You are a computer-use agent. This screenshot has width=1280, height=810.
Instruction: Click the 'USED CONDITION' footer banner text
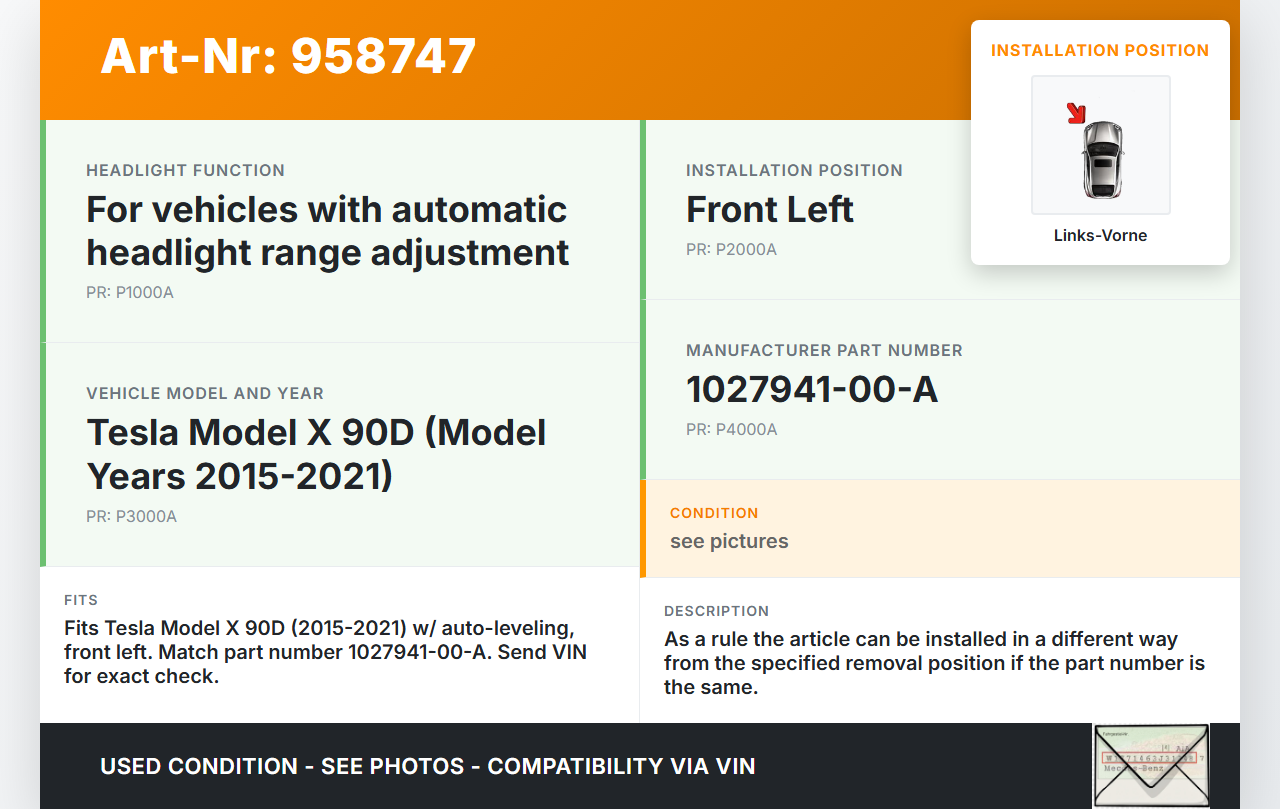pos(427,766)
